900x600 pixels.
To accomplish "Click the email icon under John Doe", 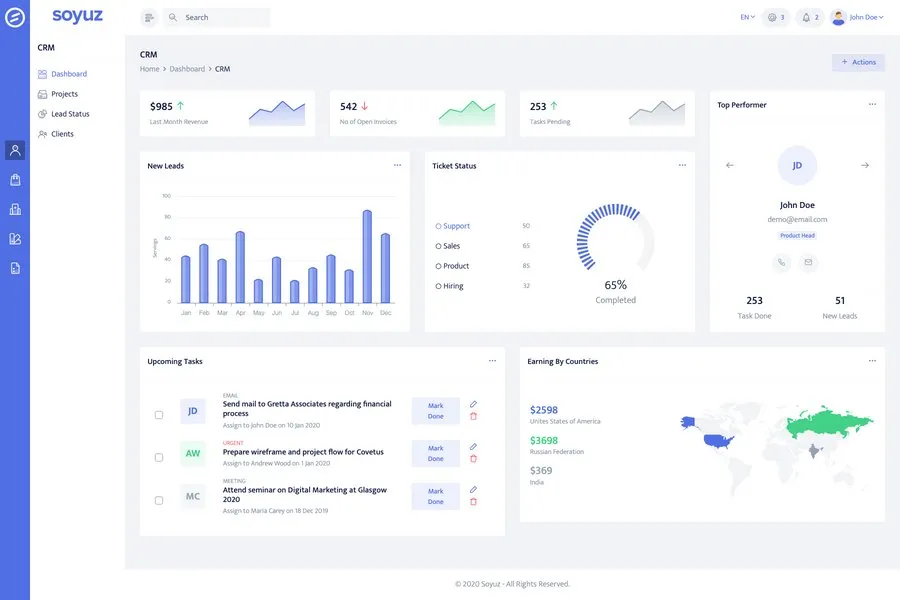I will pyautogui.click(x=809, y=263).
